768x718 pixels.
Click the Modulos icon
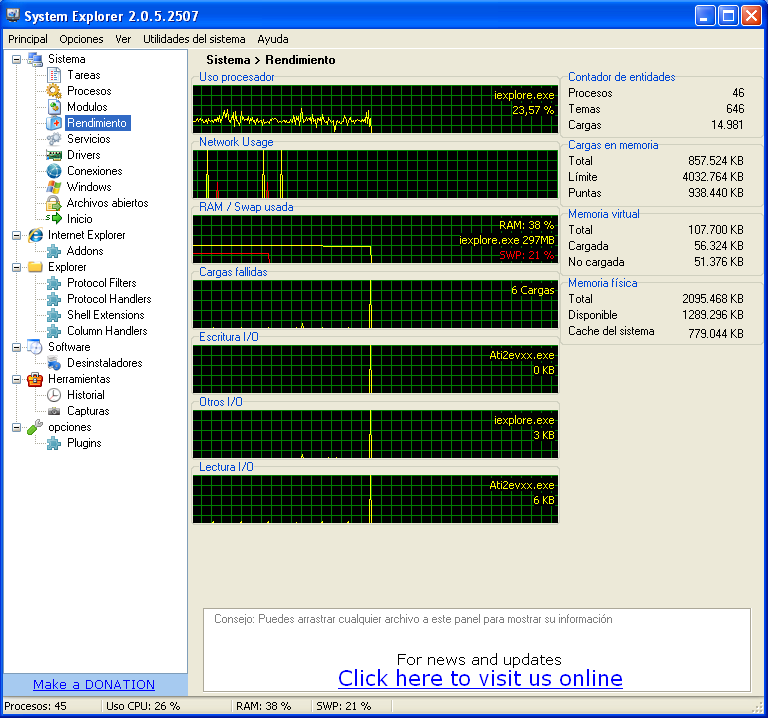coord(54,107)
